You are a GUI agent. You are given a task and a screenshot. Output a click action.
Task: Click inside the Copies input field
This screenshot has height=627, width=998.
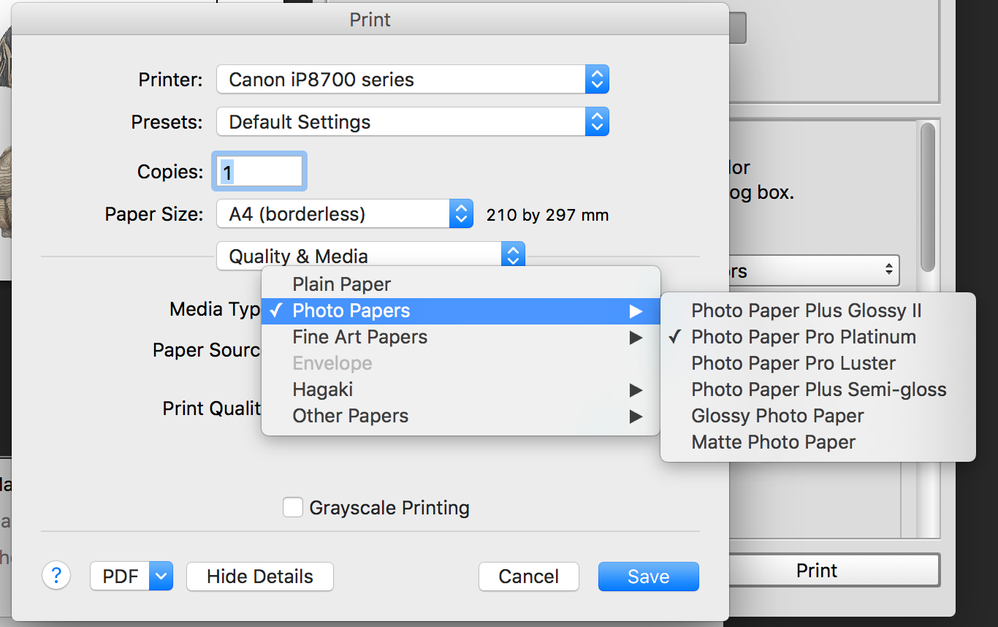[x=258, y=171]
